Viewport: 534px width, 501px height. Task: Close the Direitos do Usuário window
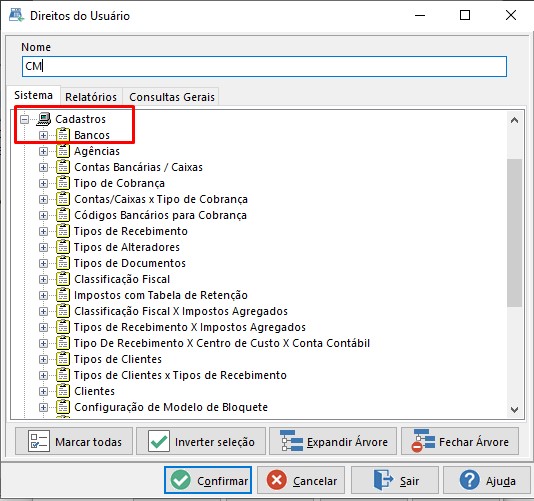pos(511,15)
